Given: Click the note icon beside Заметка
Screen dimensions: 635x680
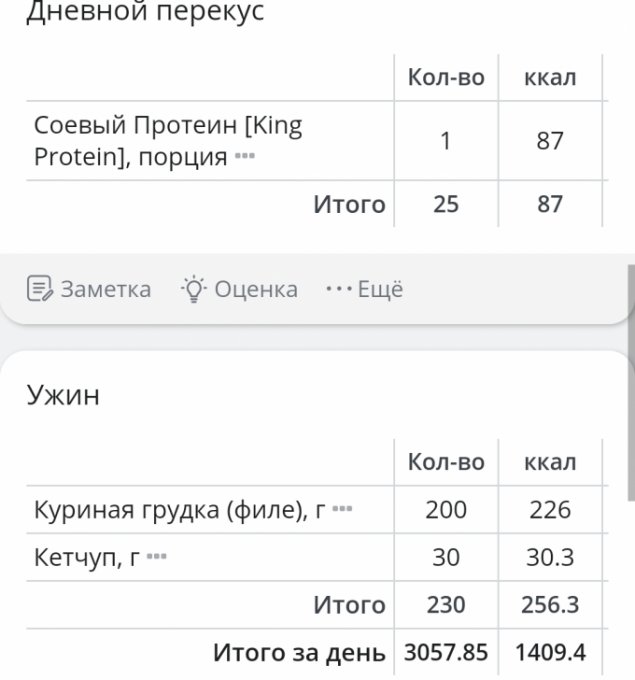Looking at the screenshot, I should 39,289.
